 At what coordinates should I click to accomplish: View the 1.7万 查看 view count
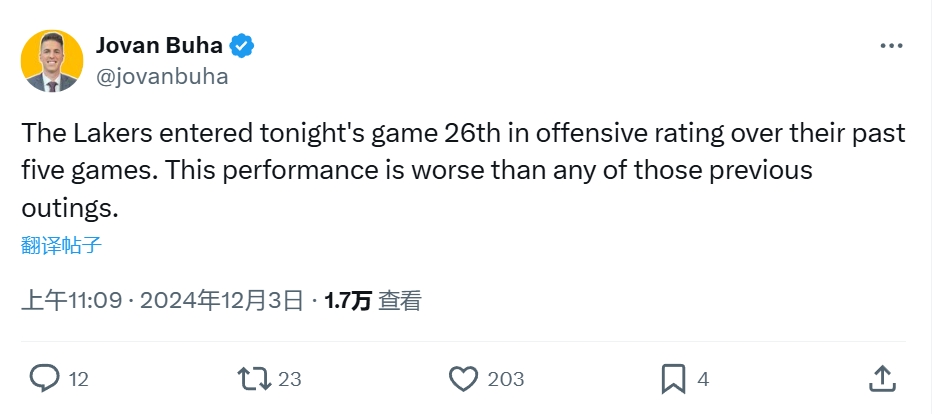(x=373, y=299)
